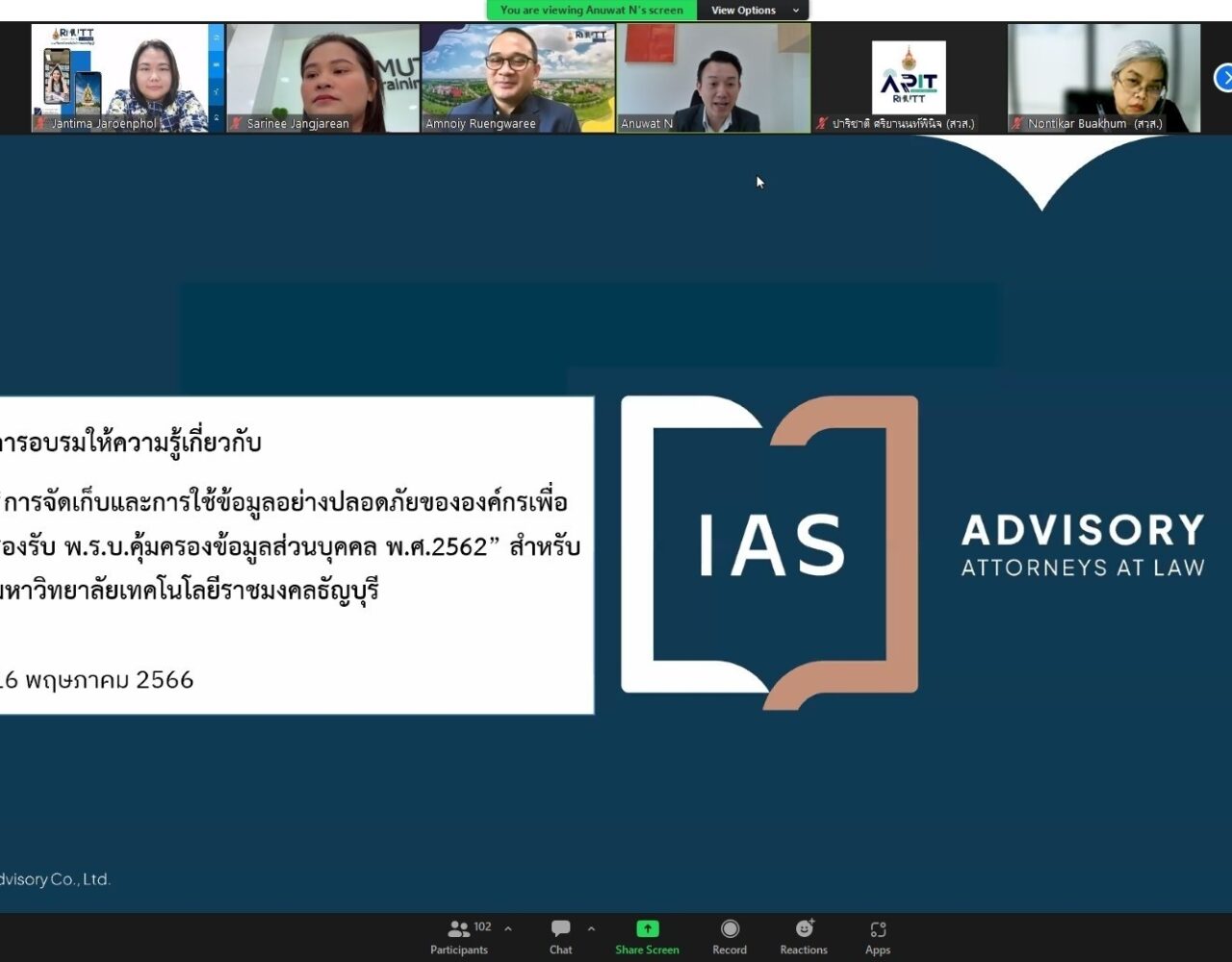Select Amnoiy Ruengwaree's video thumbnail
The image size is (1232, 962).
pyautogui.click(x=518, y=78)
